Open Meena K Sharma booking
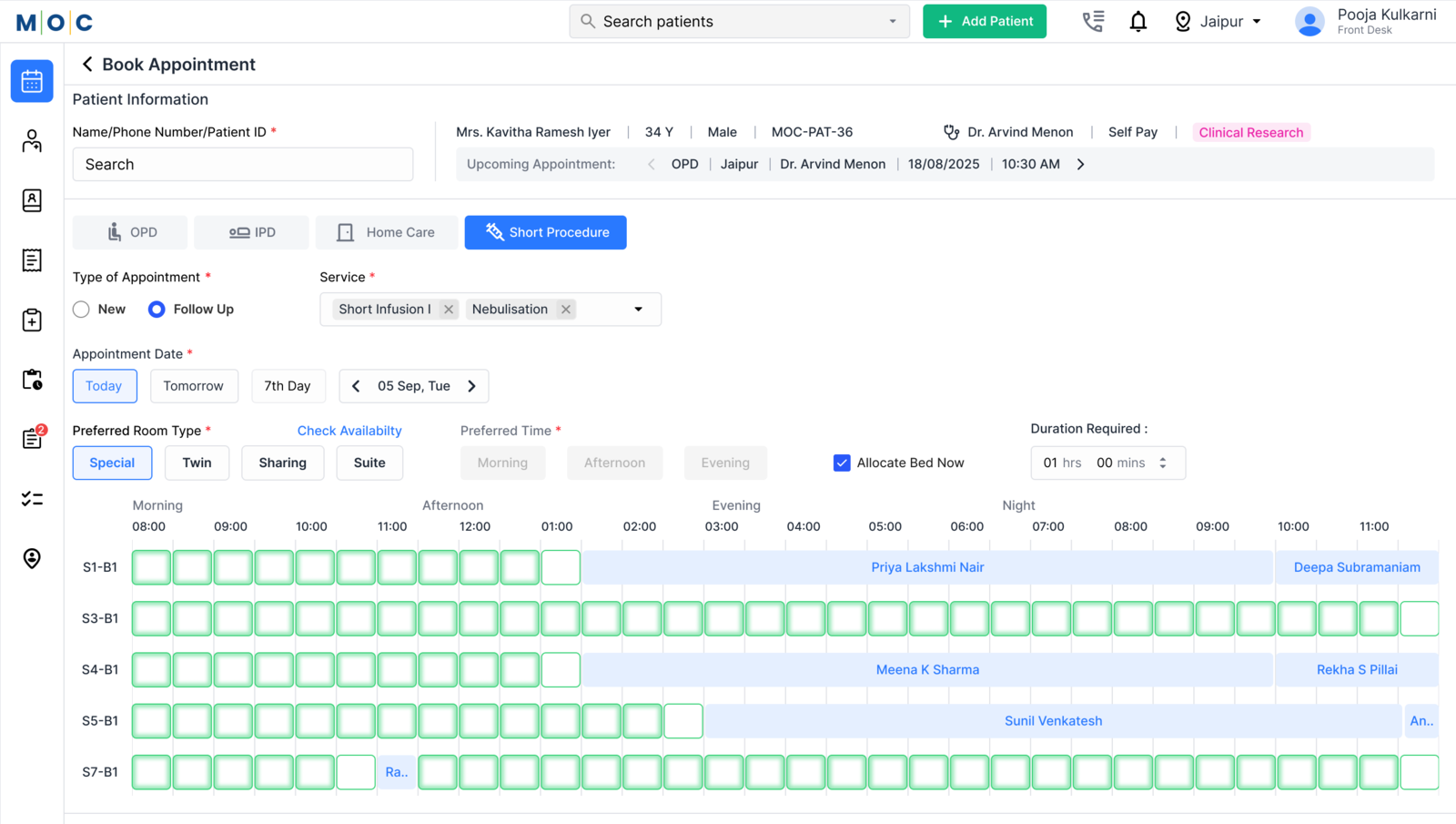Image resolution: width=1456 pixels, height=824 pixels. coord(927,669)
